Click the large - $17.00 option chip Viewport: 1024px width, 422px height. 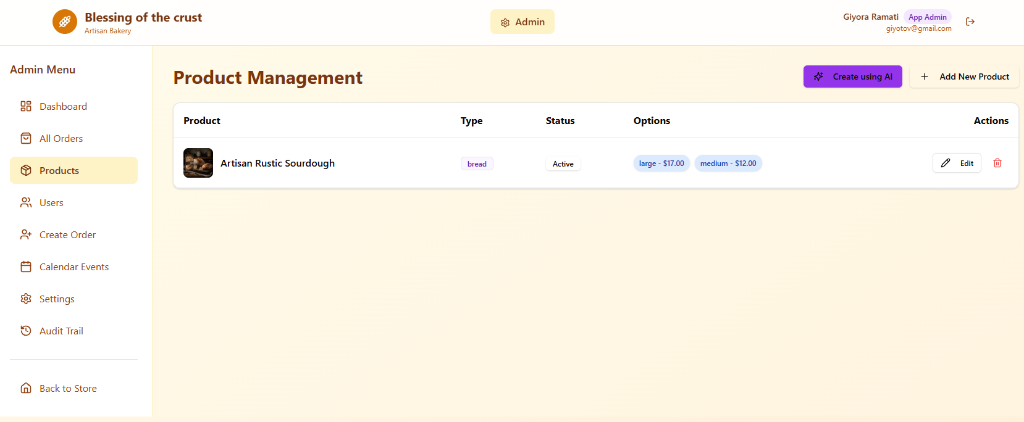[x=662, y=163]
